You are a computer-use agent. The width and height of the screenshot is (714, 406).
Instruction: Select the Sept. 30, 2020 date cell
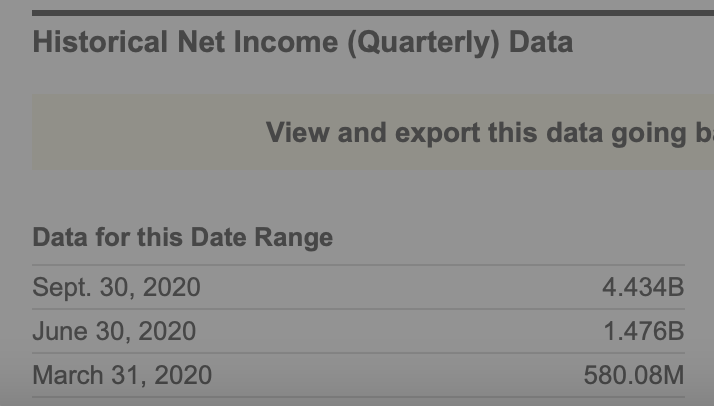(116, 288)
